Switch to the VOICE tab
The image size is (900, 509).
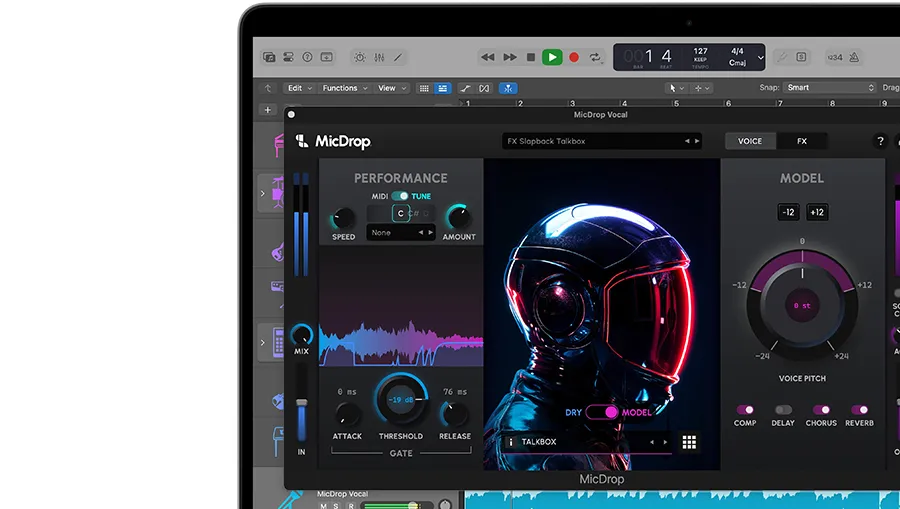click(750, 141)
